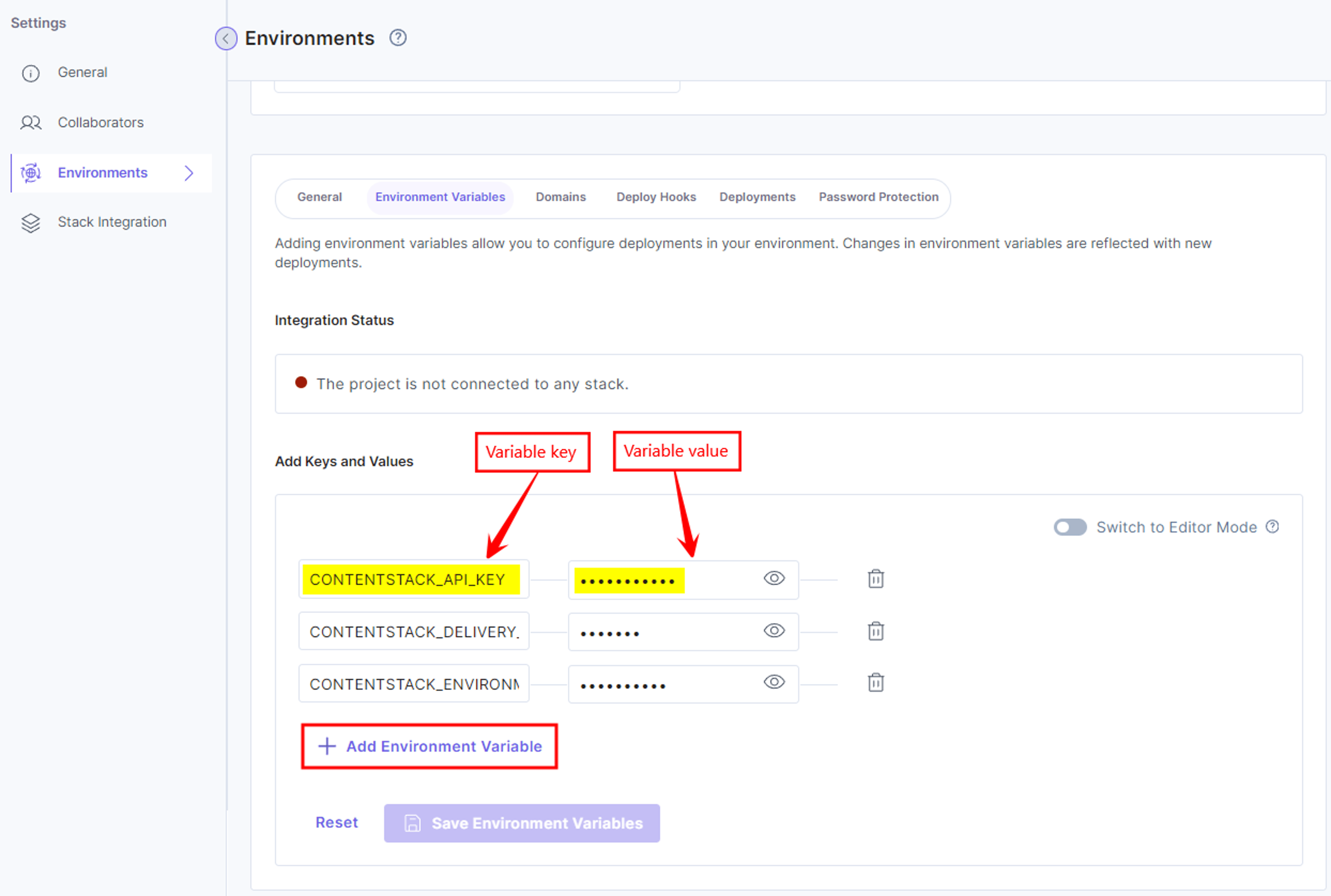This screenshot has height=896, width=1331.
Task: Delete the CONTENTSTACK_ENVIRONM variable
Action: point(876,682)
